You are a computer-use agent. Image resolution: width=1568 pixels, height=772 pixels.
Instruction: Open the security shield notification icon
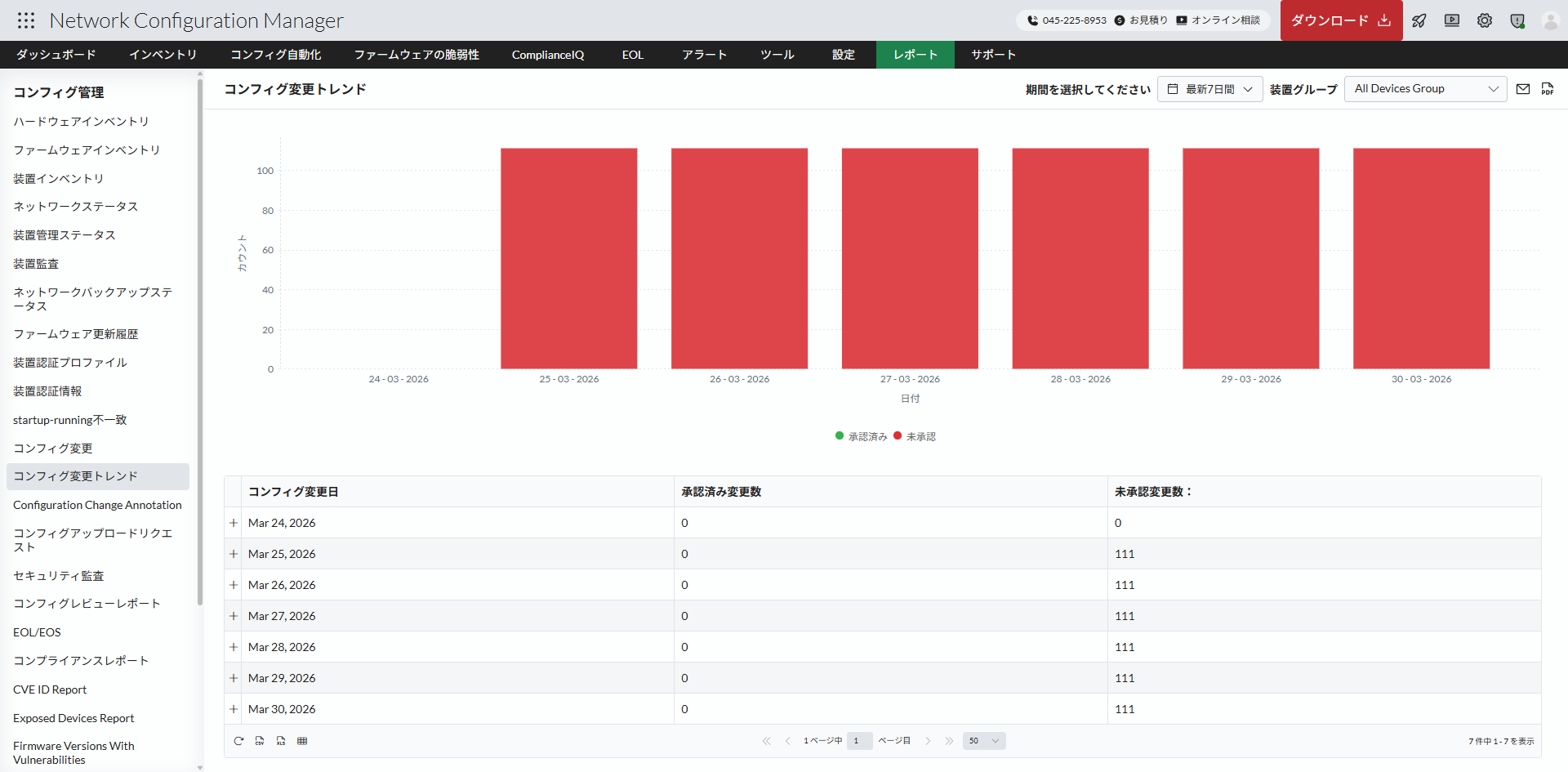coord(1518,20)
